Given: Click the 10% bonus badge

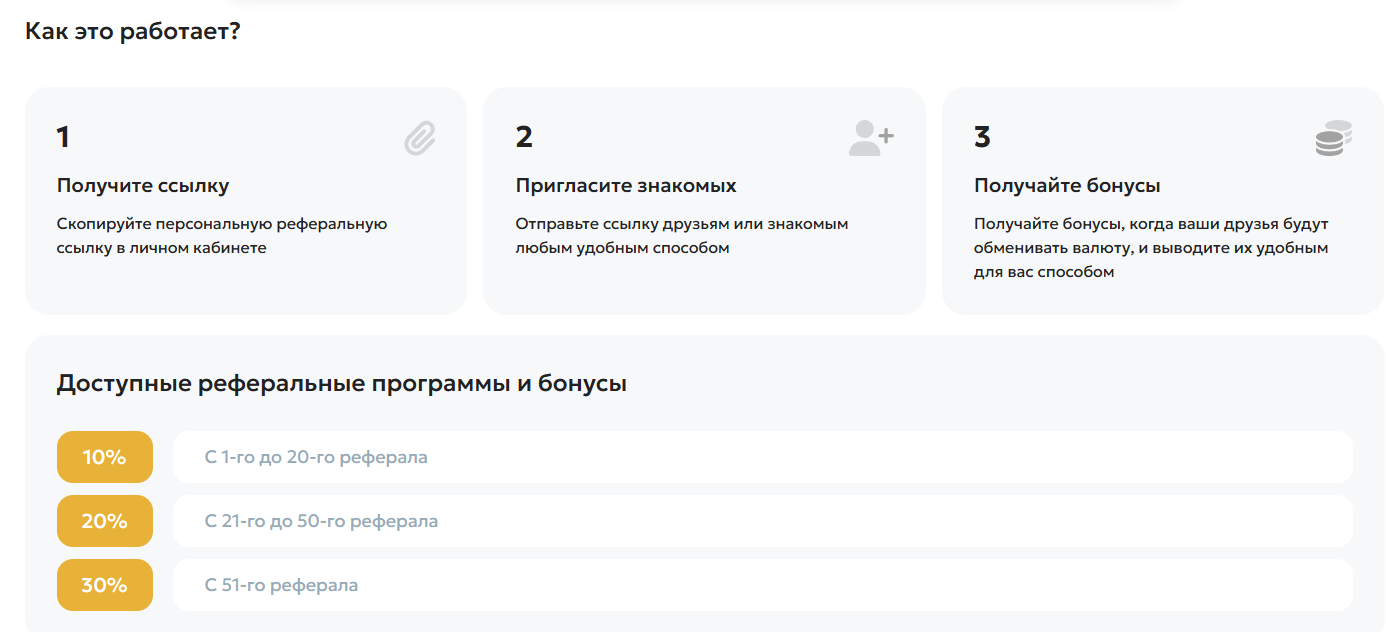Looking at the screenshot, I should click(x=104, y=457).
